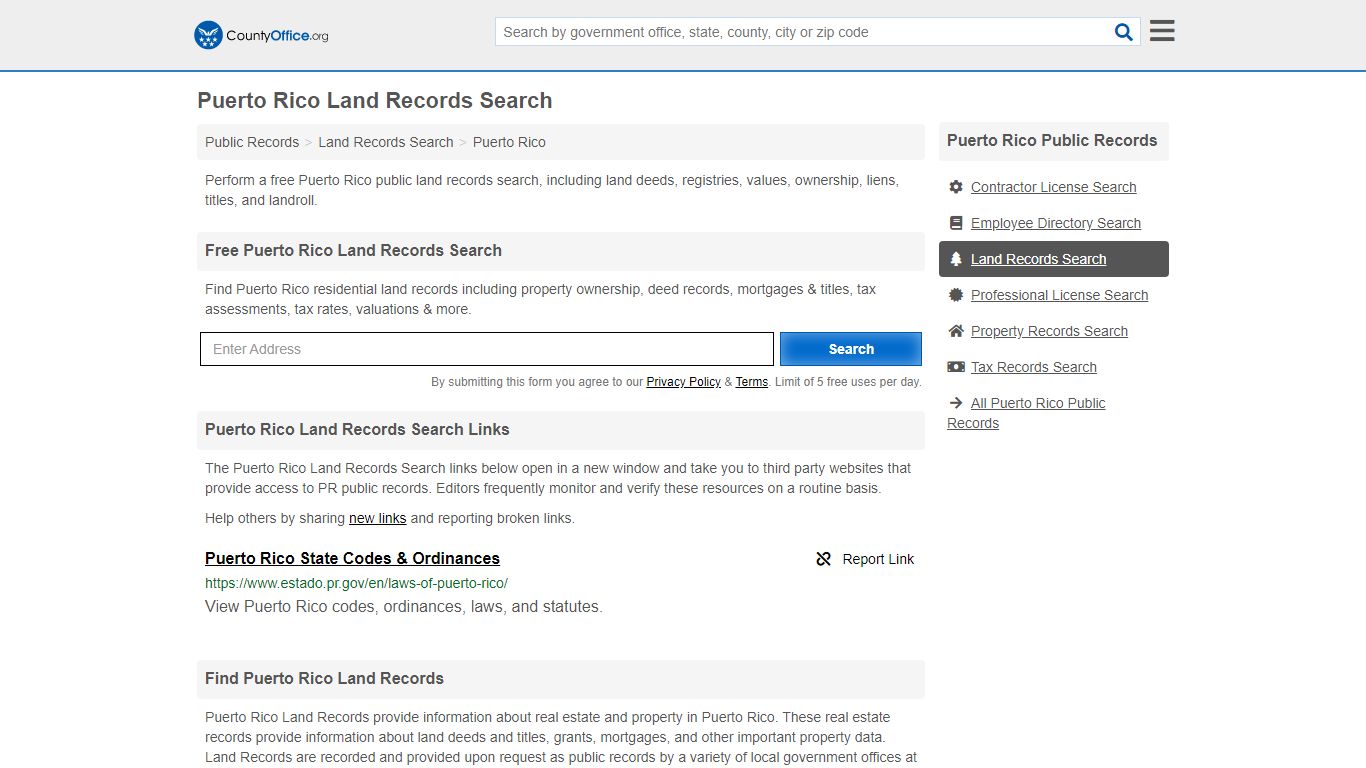Open the hamburger menu icon
This screenshot has width=1366, height=768.
point(1162,31)
